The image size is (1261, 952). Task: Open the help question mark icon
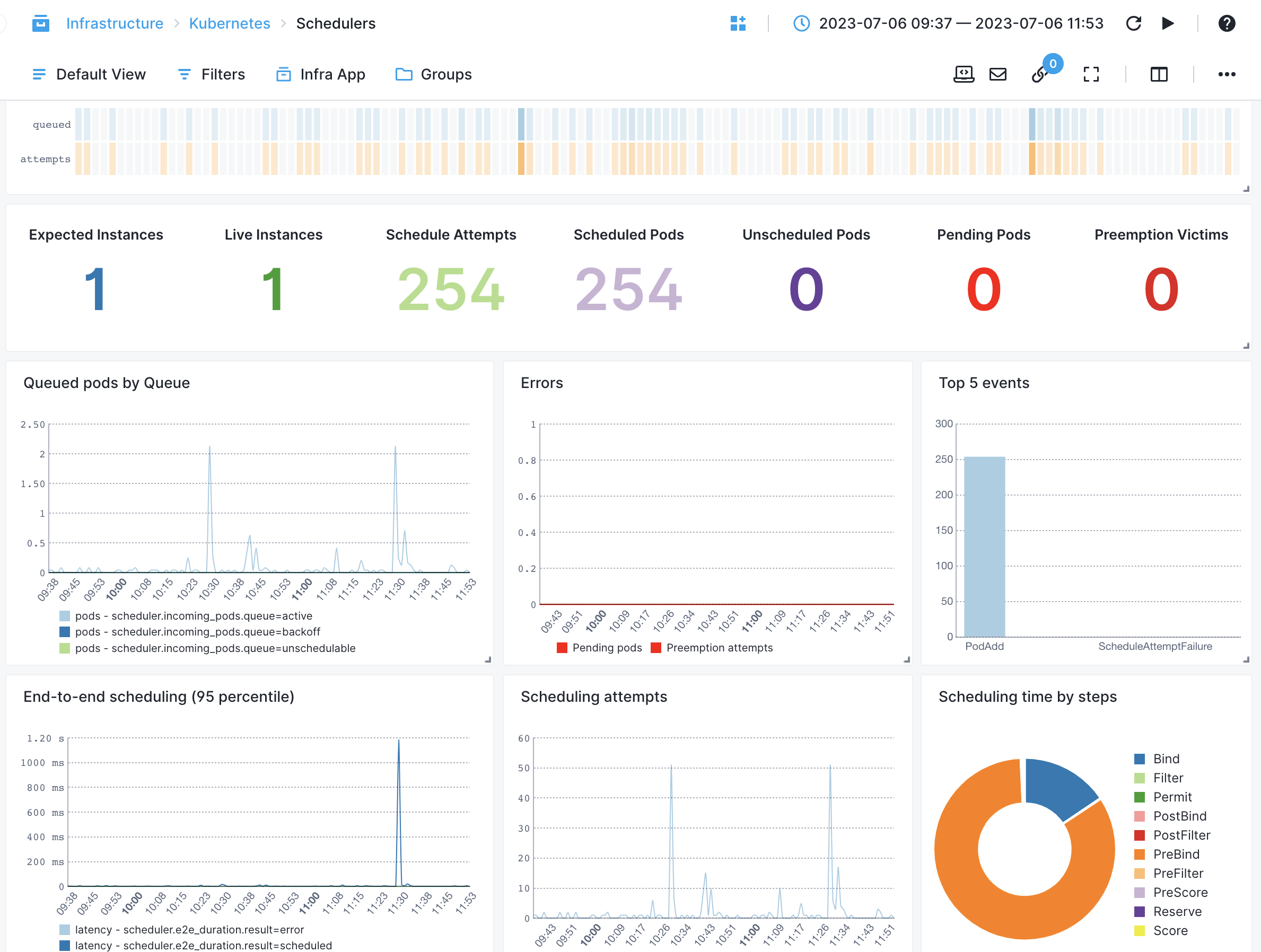1227,23
